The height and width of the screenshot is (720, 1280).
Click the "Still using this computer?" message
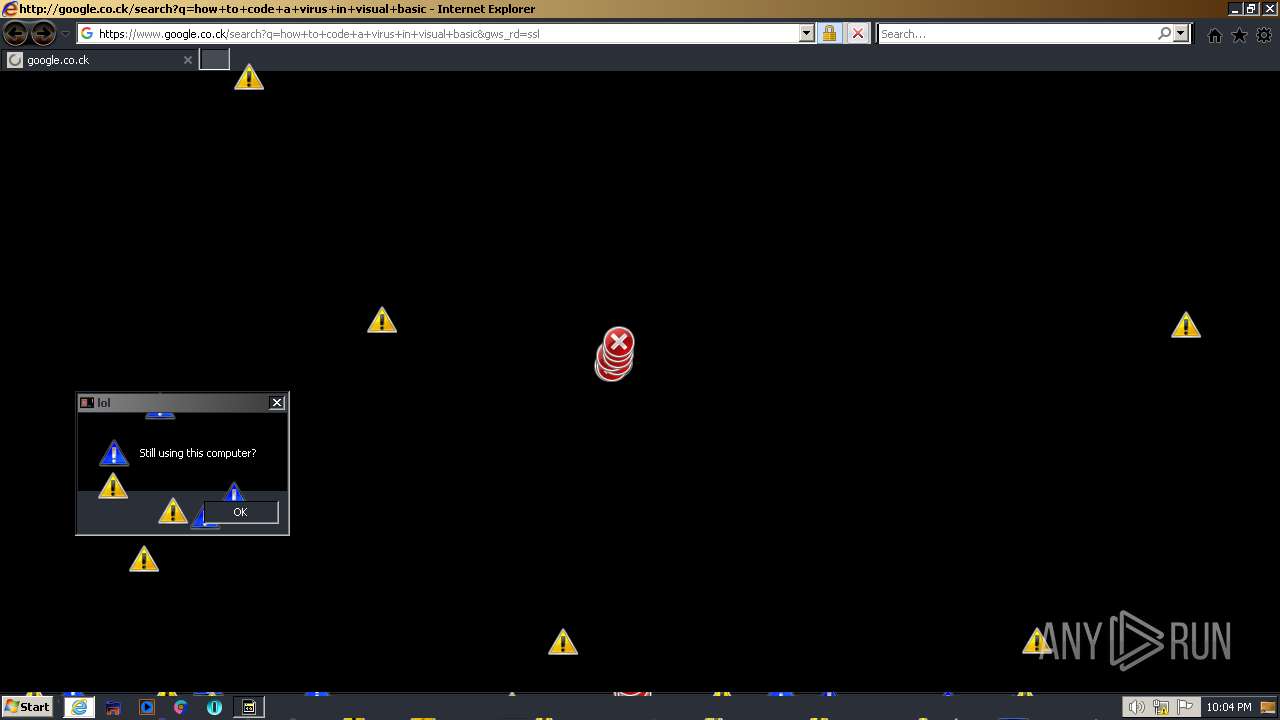click(198, 453)
